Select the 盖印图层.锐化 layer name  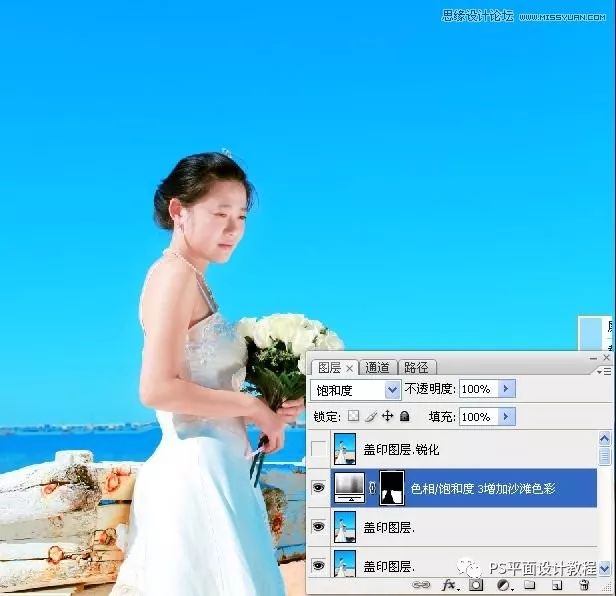(x=401, y=449)
